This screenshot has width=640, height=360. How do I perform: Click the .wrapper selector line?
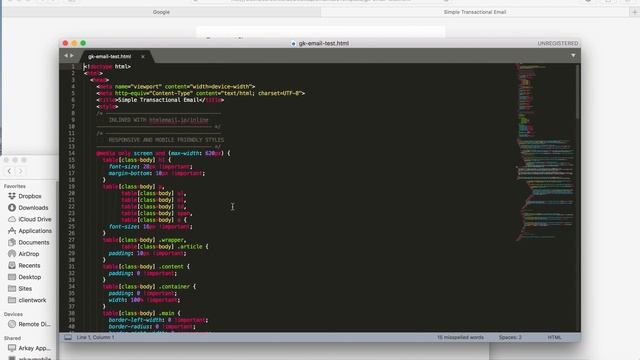pos(144,240)
